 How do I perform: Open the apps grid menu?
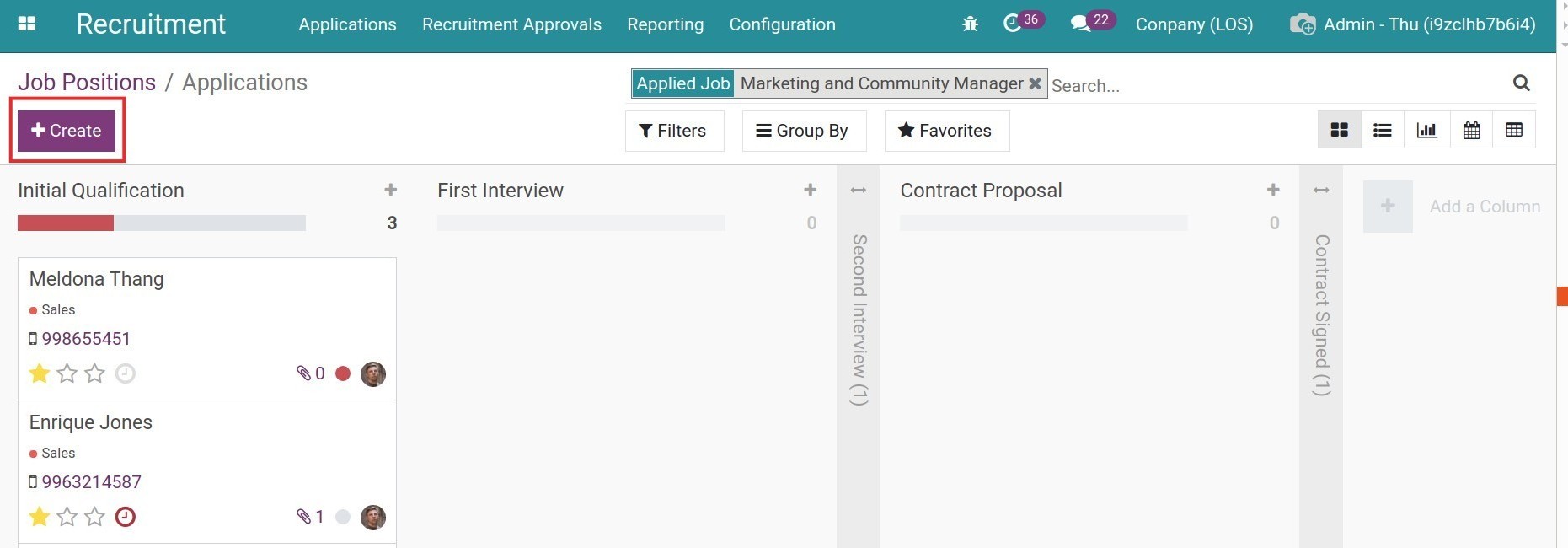pos(27,23)
